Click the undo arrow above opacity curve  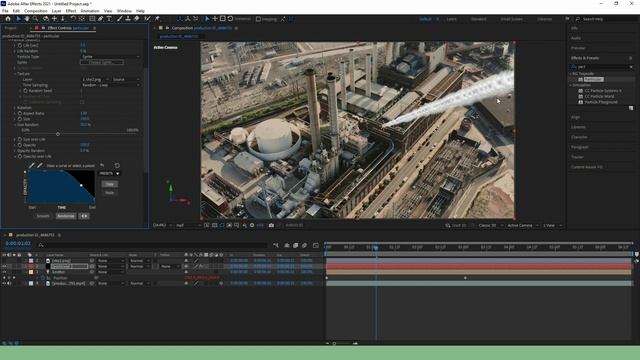tap(102, 165)
